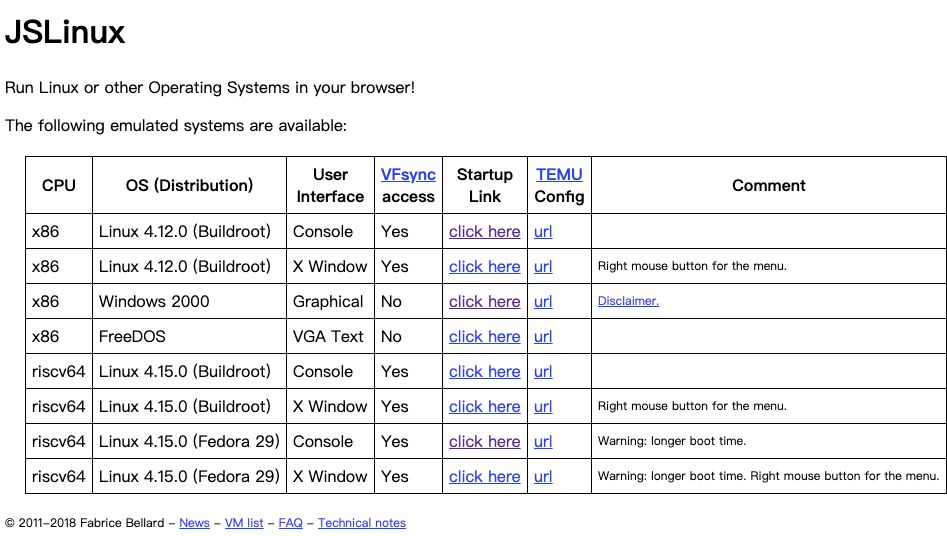Open the Windows 2000 Disclaimer link

point(628,301)
